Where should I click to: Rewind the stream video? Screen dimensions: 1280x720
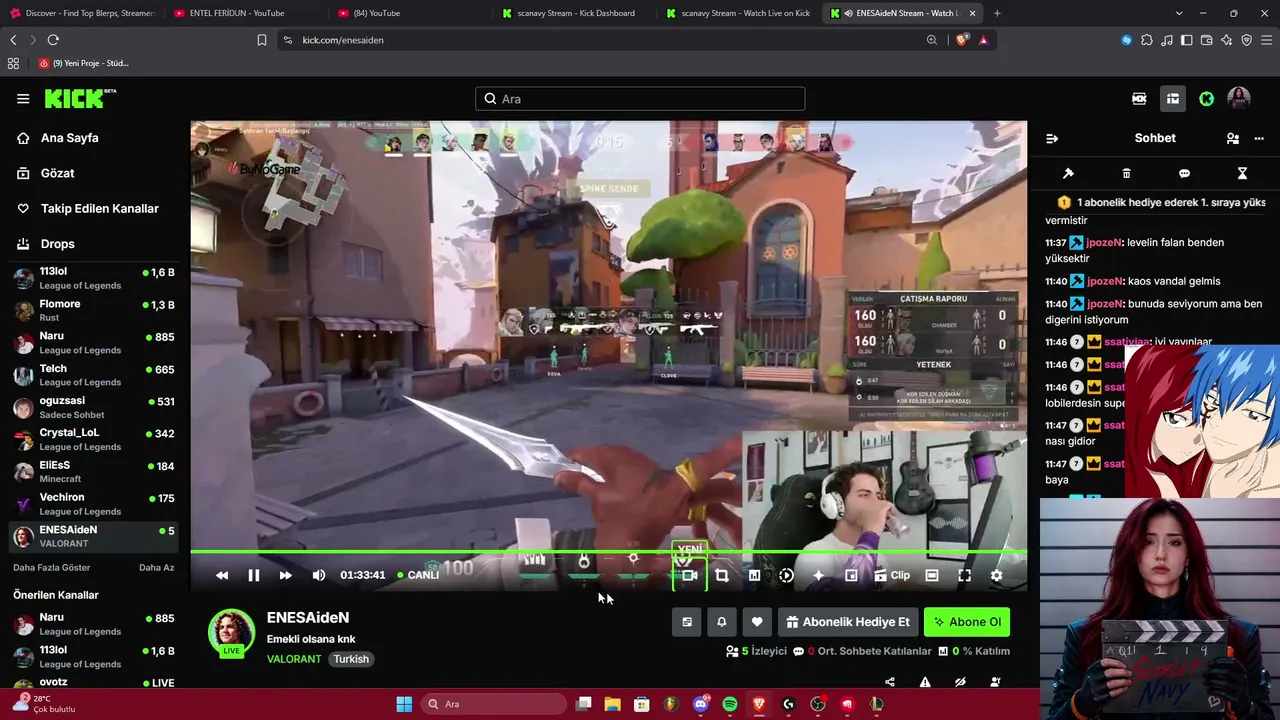tap(222, 575)
